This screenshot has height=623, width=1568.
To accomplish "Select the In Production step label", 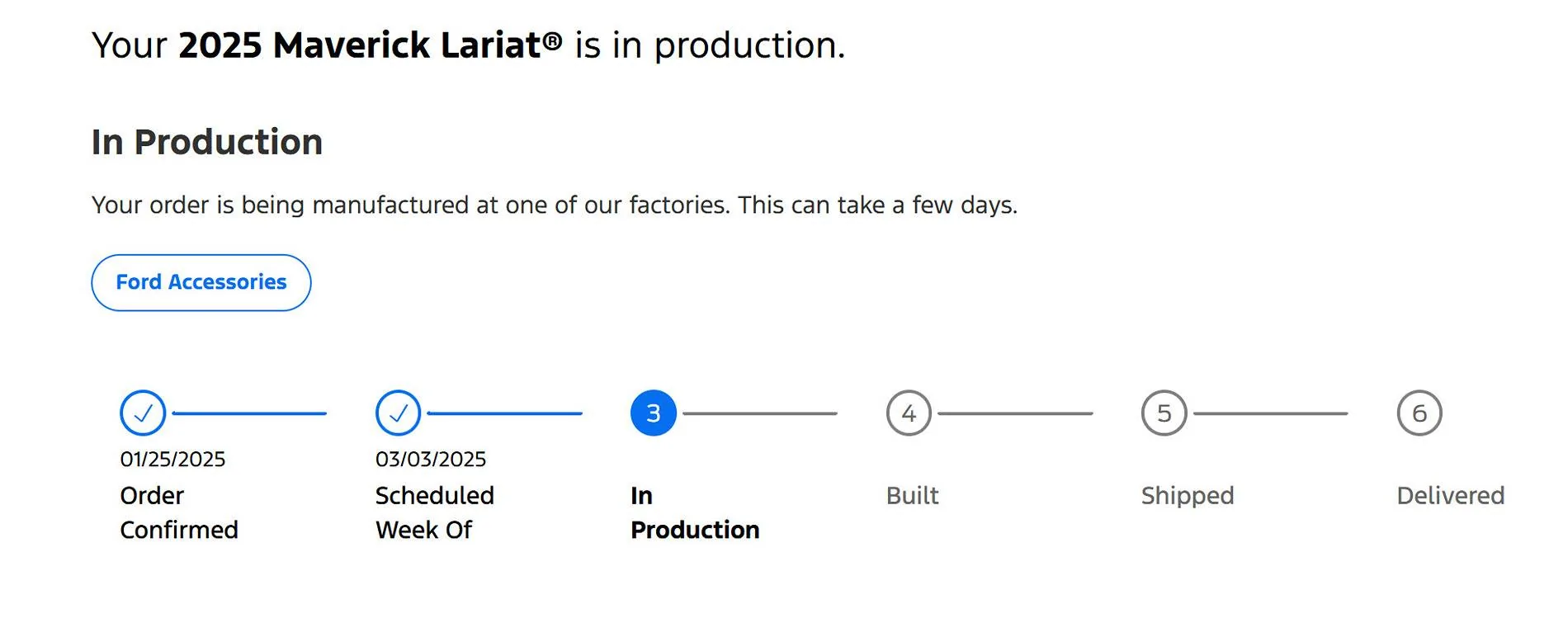I will point(695,512).
